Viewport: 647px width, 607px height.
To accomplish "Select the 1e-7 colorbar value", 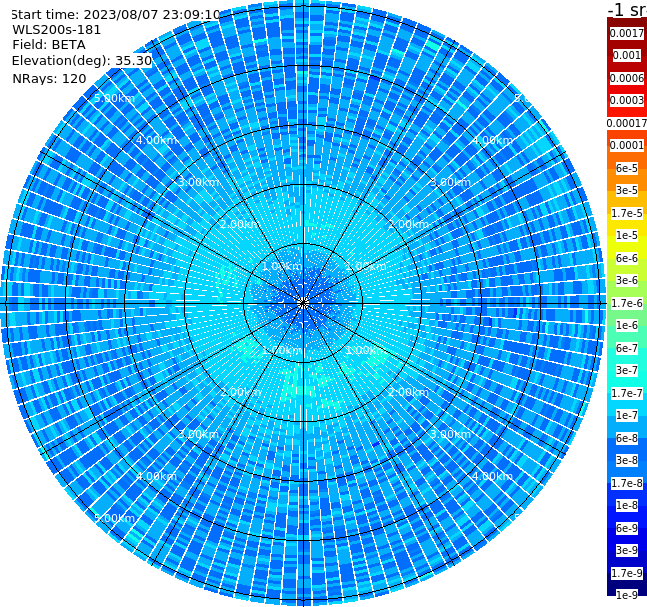I will tap(626, 415).
